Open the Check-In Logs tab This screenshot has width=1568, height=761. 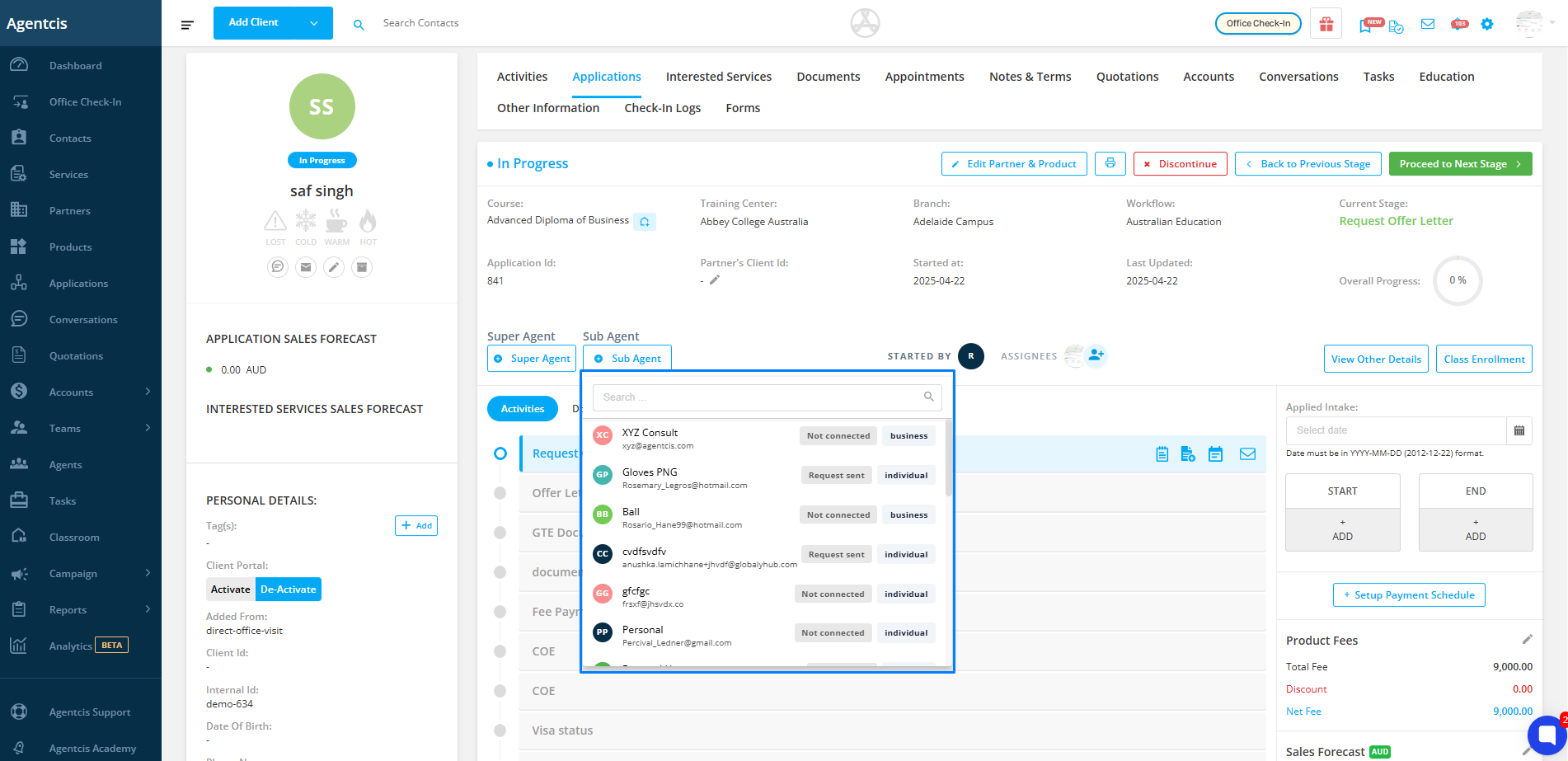click(x=663, y=108)
